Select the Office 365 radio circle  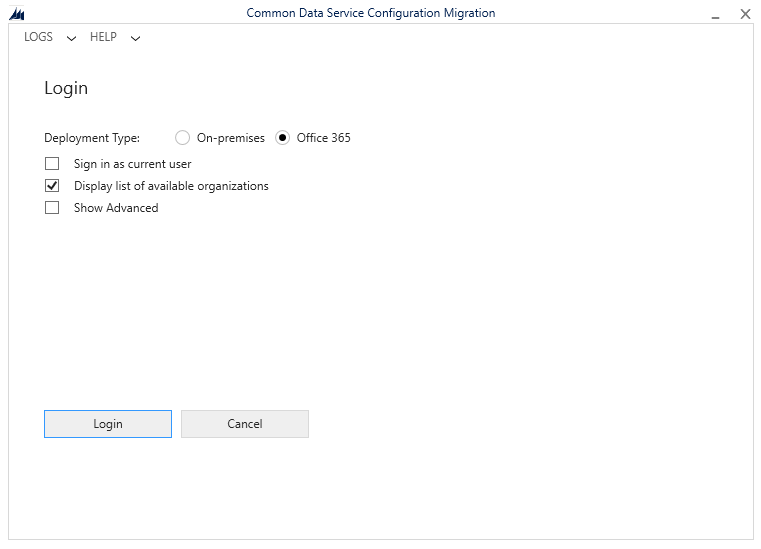point(283,138)
